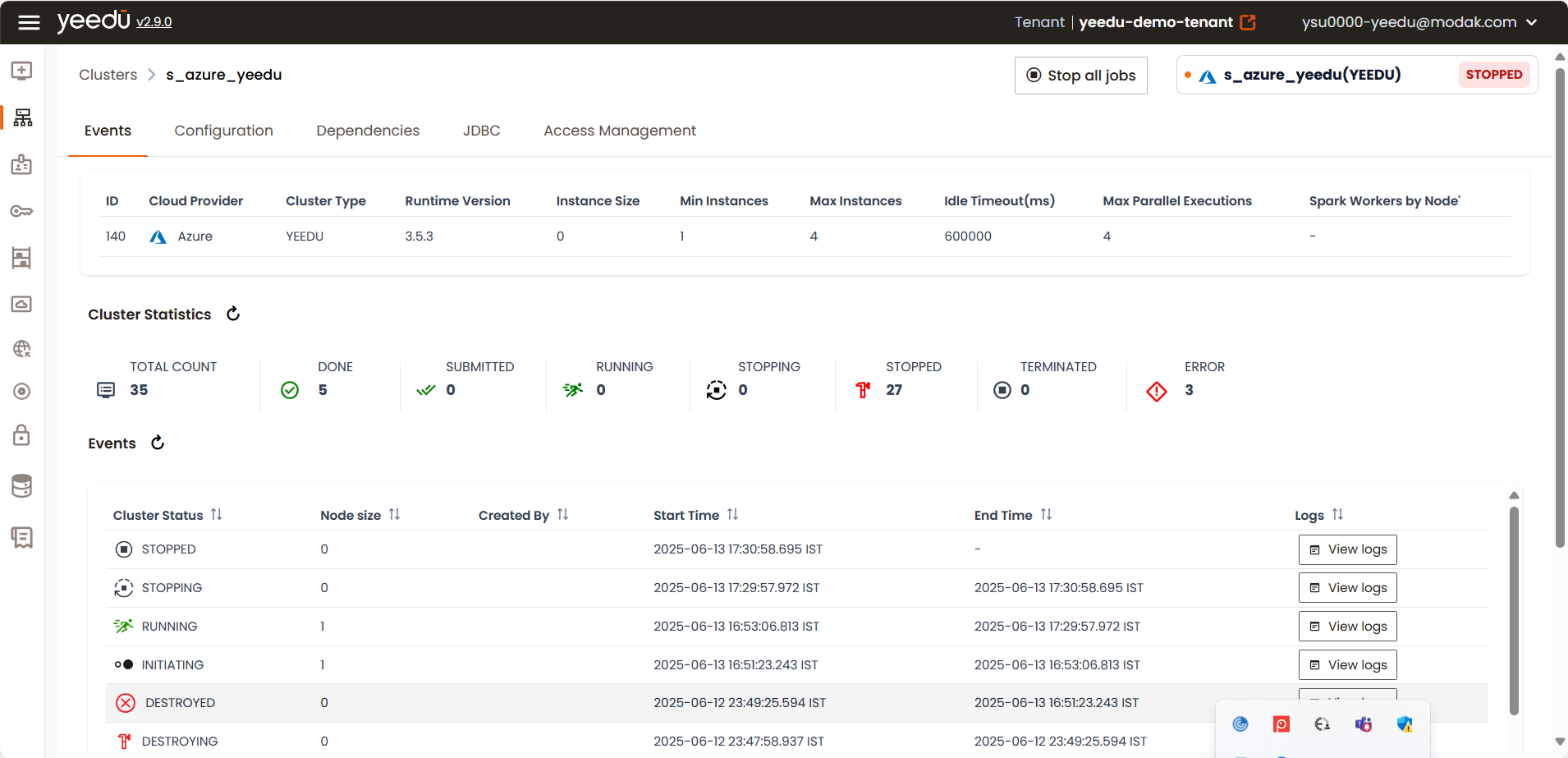This screenshot has height=758, width=1568.
Task: Sort events by Created By
Action: point(563,514)
